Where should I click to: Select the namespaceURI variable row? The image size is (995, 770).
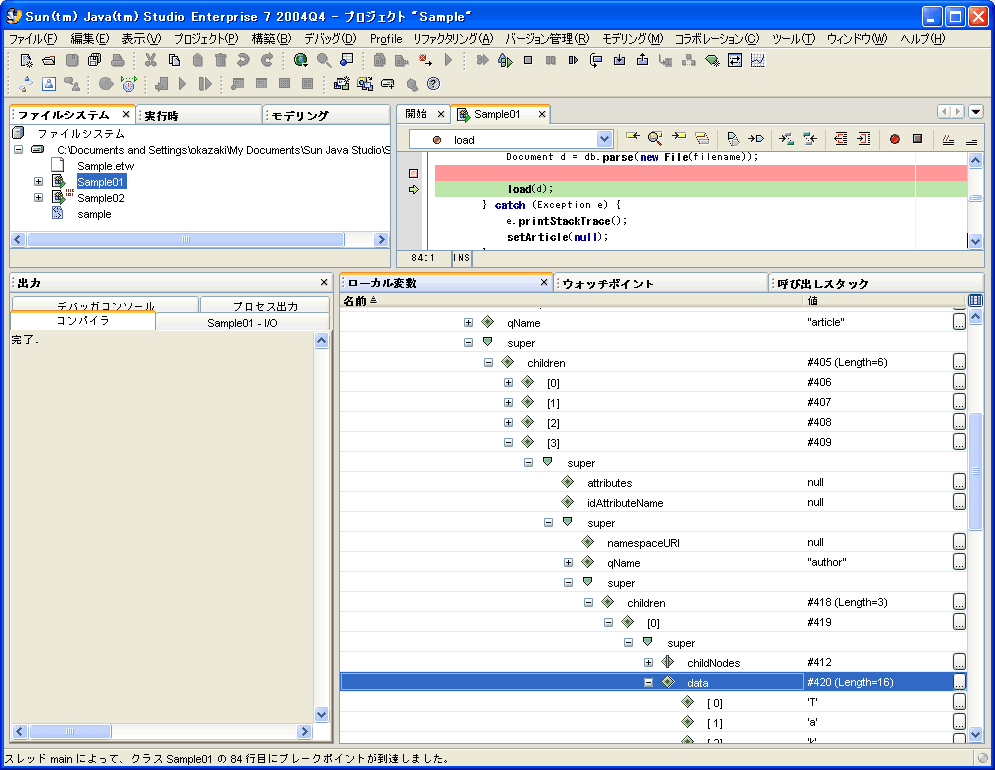click(653, 542)
